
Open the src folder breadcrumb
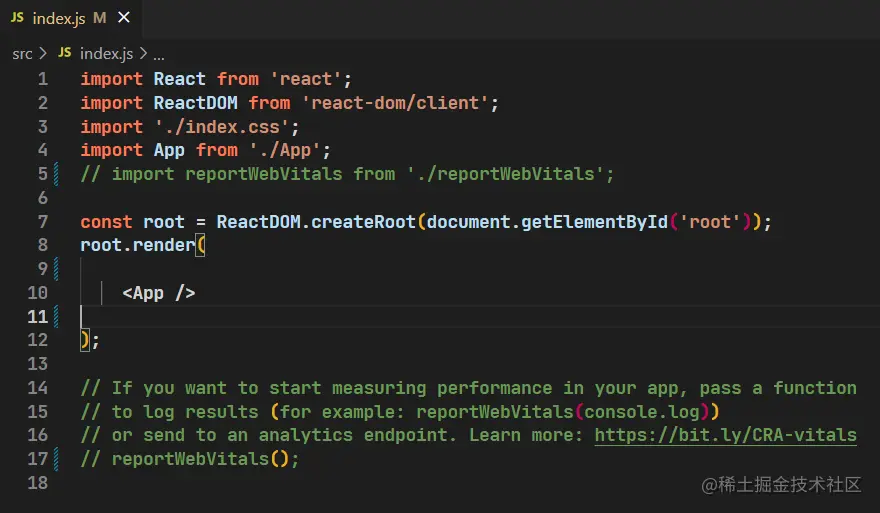(22, 53)
